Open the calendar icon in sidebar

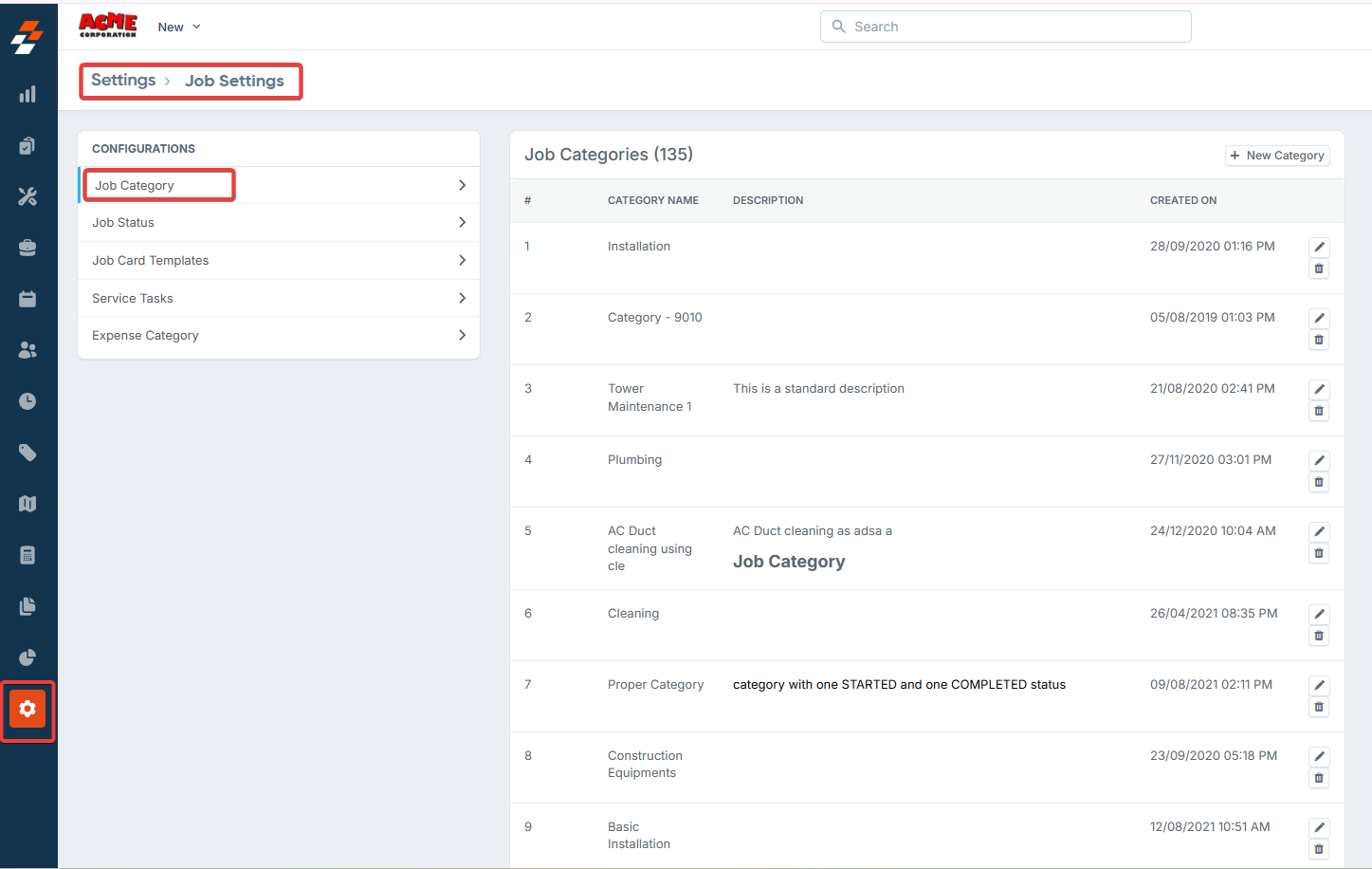[x=27, y=299]
